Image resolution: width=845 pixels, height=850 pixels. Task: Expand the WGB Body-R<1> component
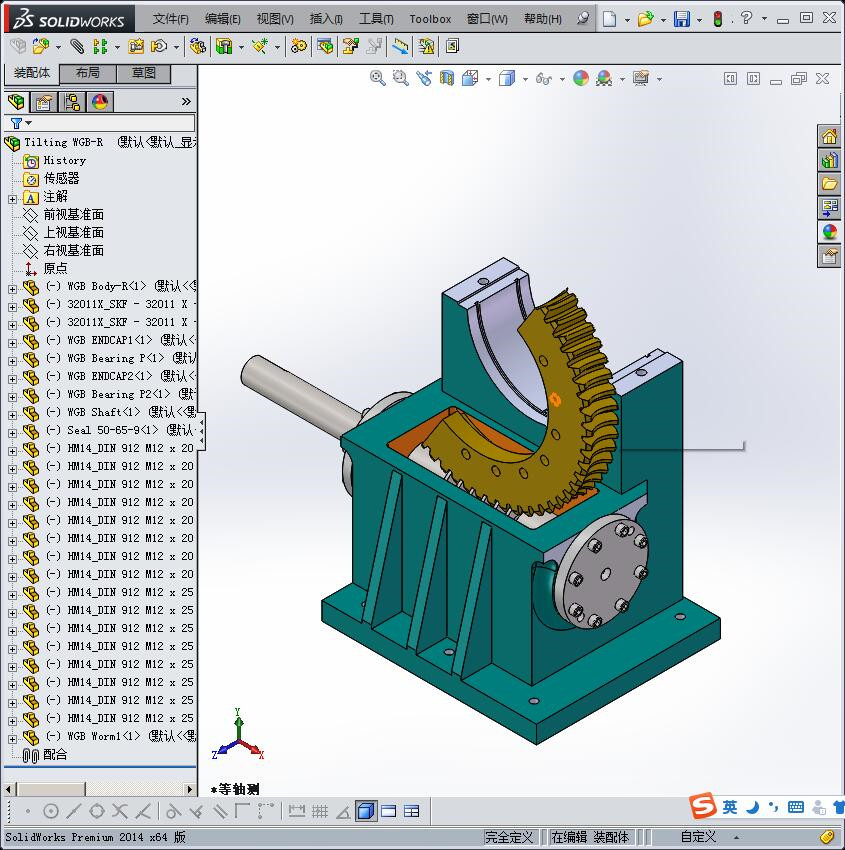click(12, 289)
